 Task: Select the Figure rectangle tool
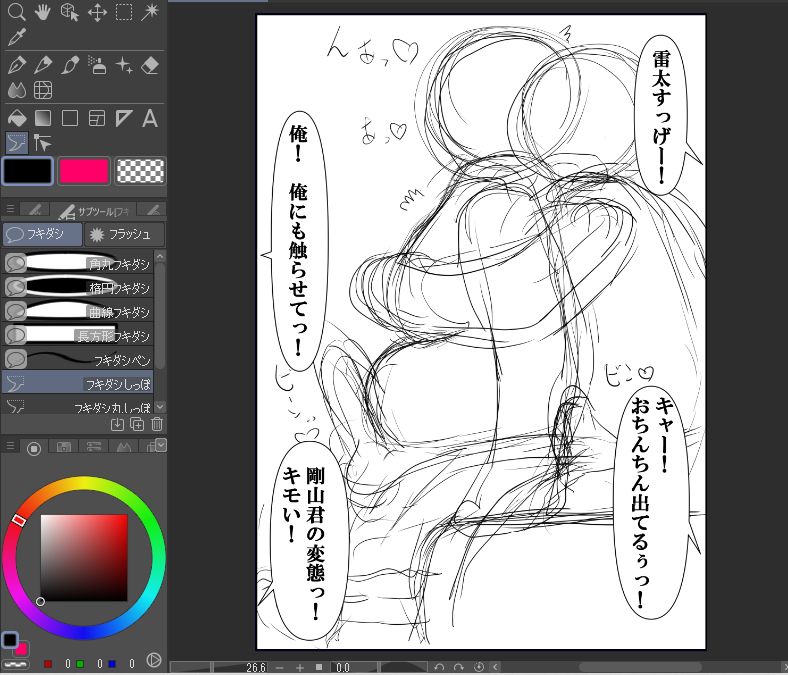click(x=70, y=119)
